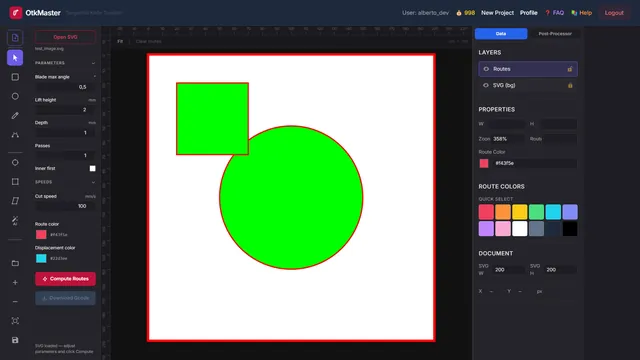Click the fit-to-screen frame icon
Image resolution: width=640 pixels, height=360 pixels.
click(x=15, y=321)
